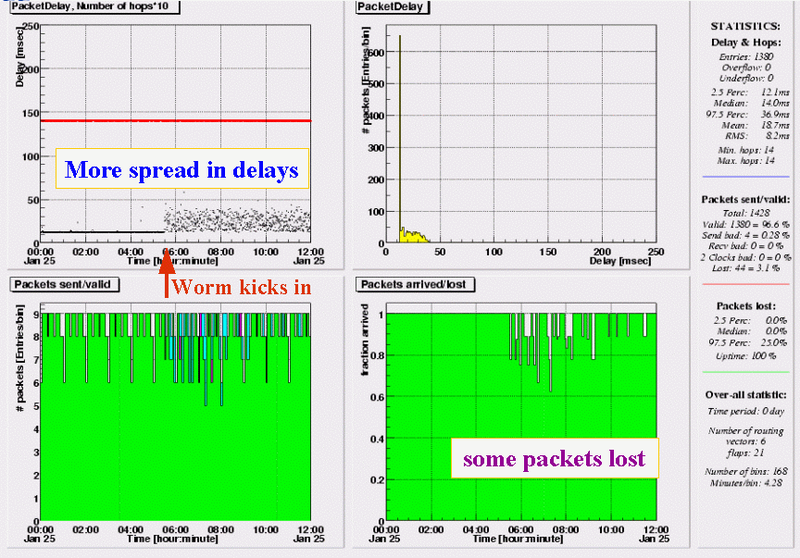Click the 'Packets sent/valid' chart title

coord(66,285)
